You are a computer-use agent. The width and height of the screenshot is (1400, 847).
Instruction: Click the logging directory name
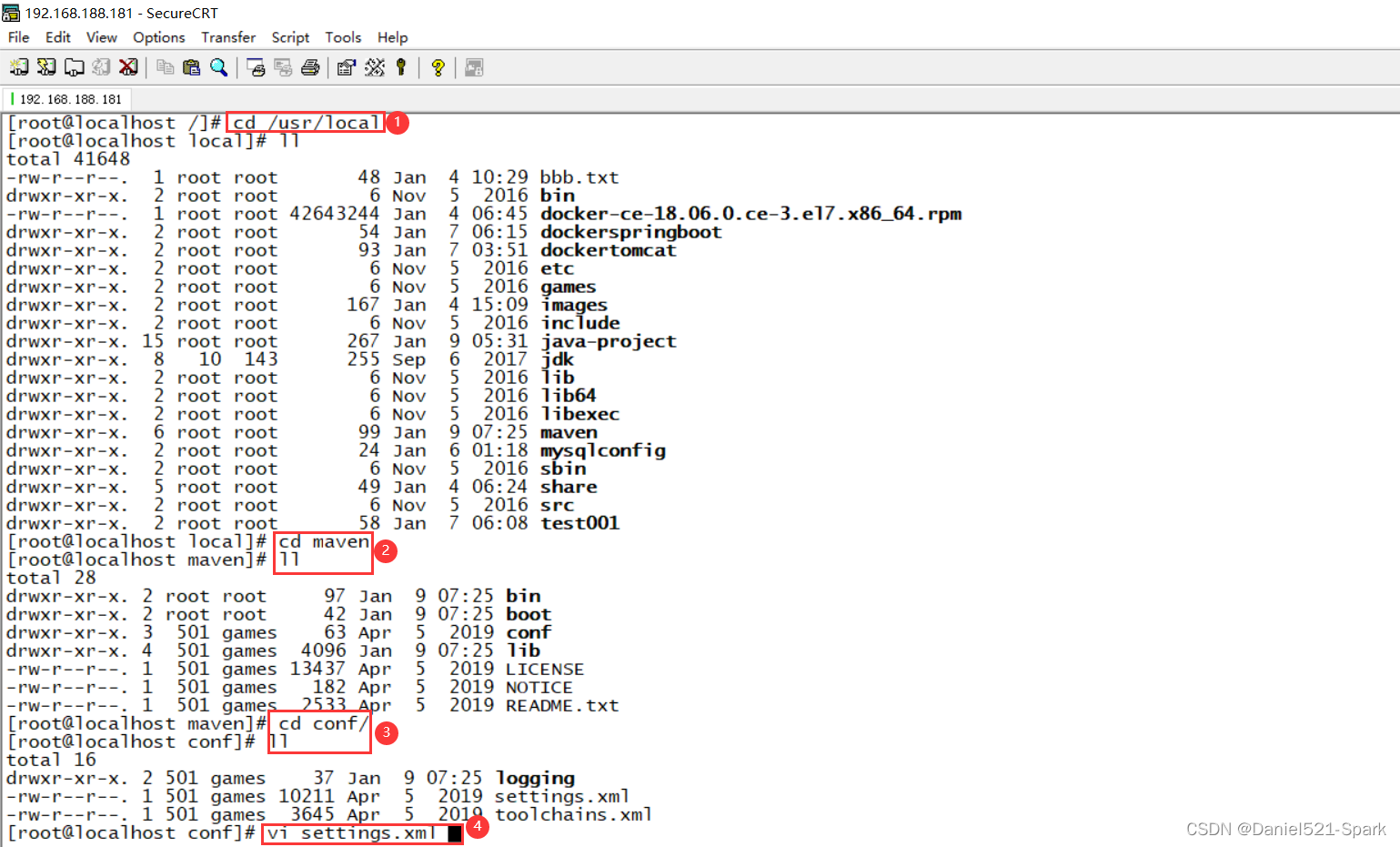point(535,778)
